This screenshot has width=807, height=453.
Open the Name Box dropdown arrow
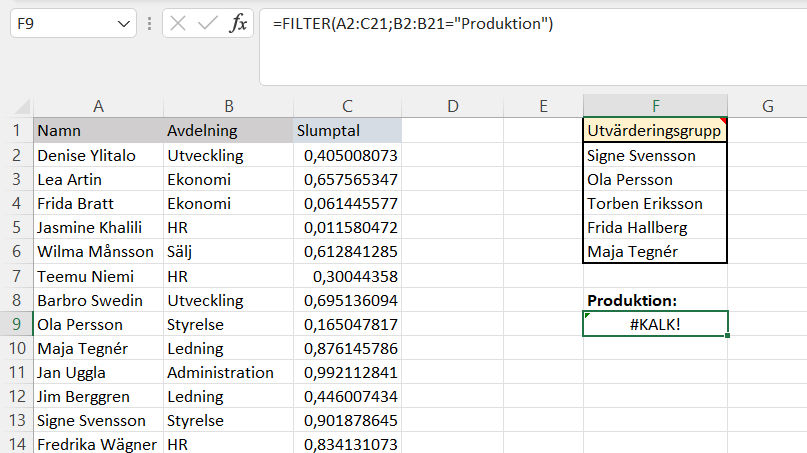click(124, 24)
